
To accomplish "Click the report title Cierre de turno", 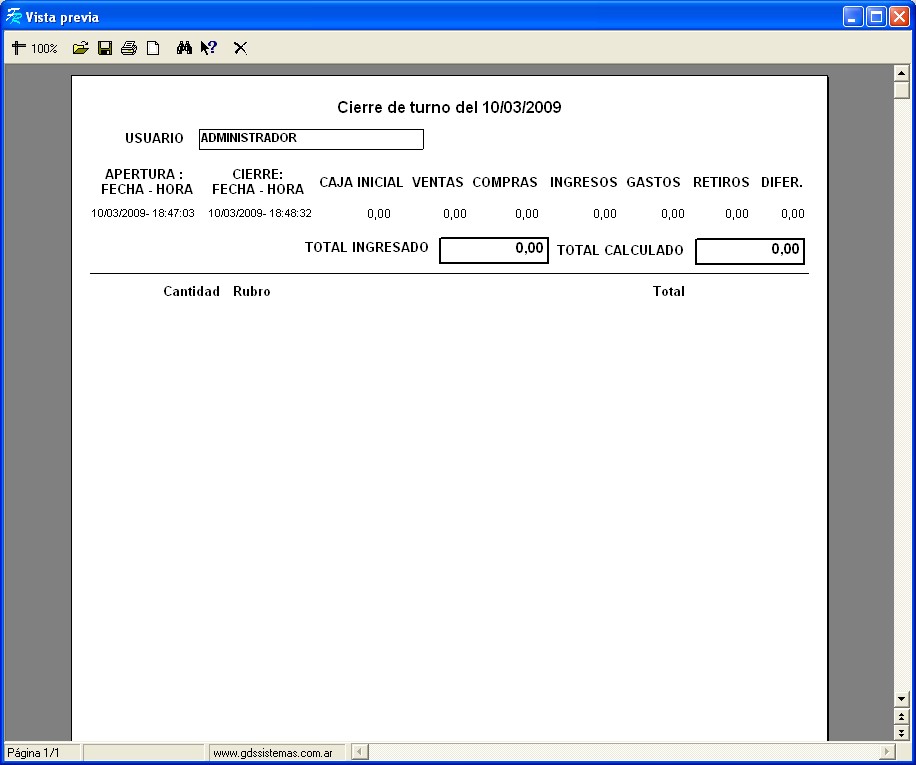I will pyautogui.click(x=449, y=107).
